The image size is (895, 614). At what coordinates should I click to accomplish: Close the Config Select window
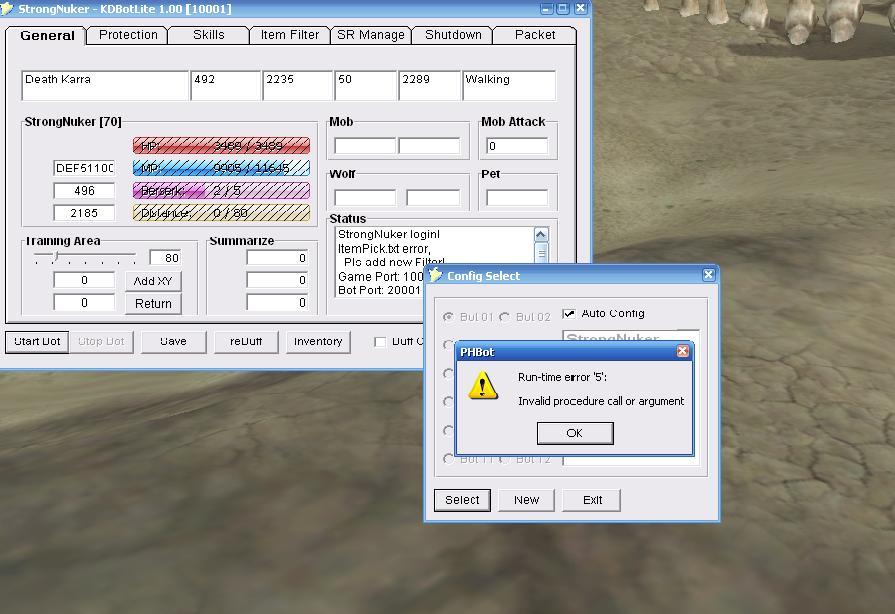point(708,275)
